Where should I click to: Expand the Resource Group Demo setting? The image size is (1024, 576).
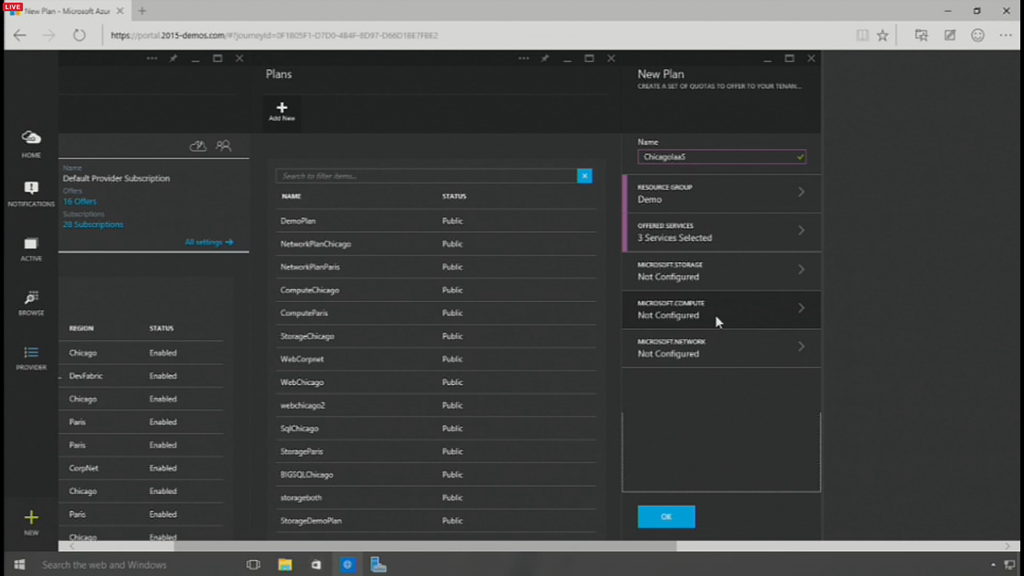click(721, 193)
